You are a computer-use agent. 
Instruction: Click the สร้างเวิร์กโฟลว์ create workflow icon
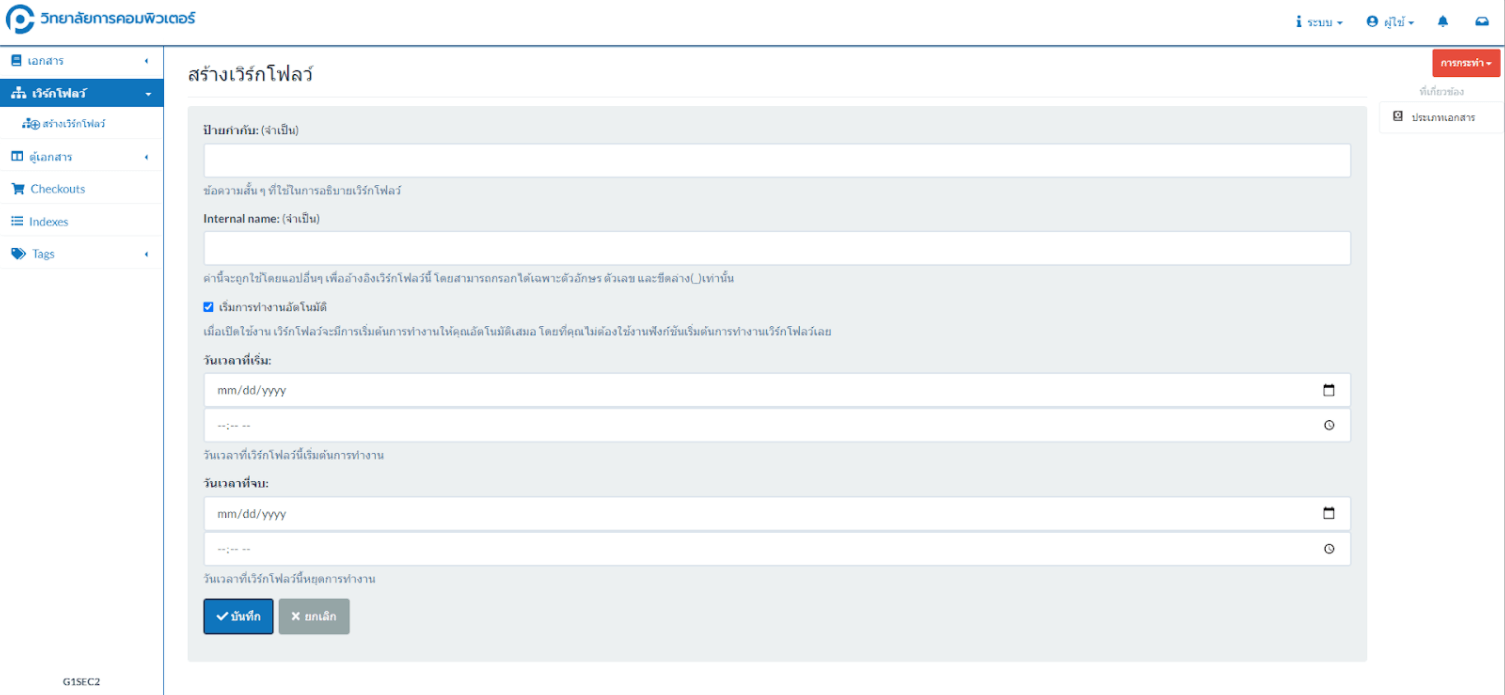[28, 124]
